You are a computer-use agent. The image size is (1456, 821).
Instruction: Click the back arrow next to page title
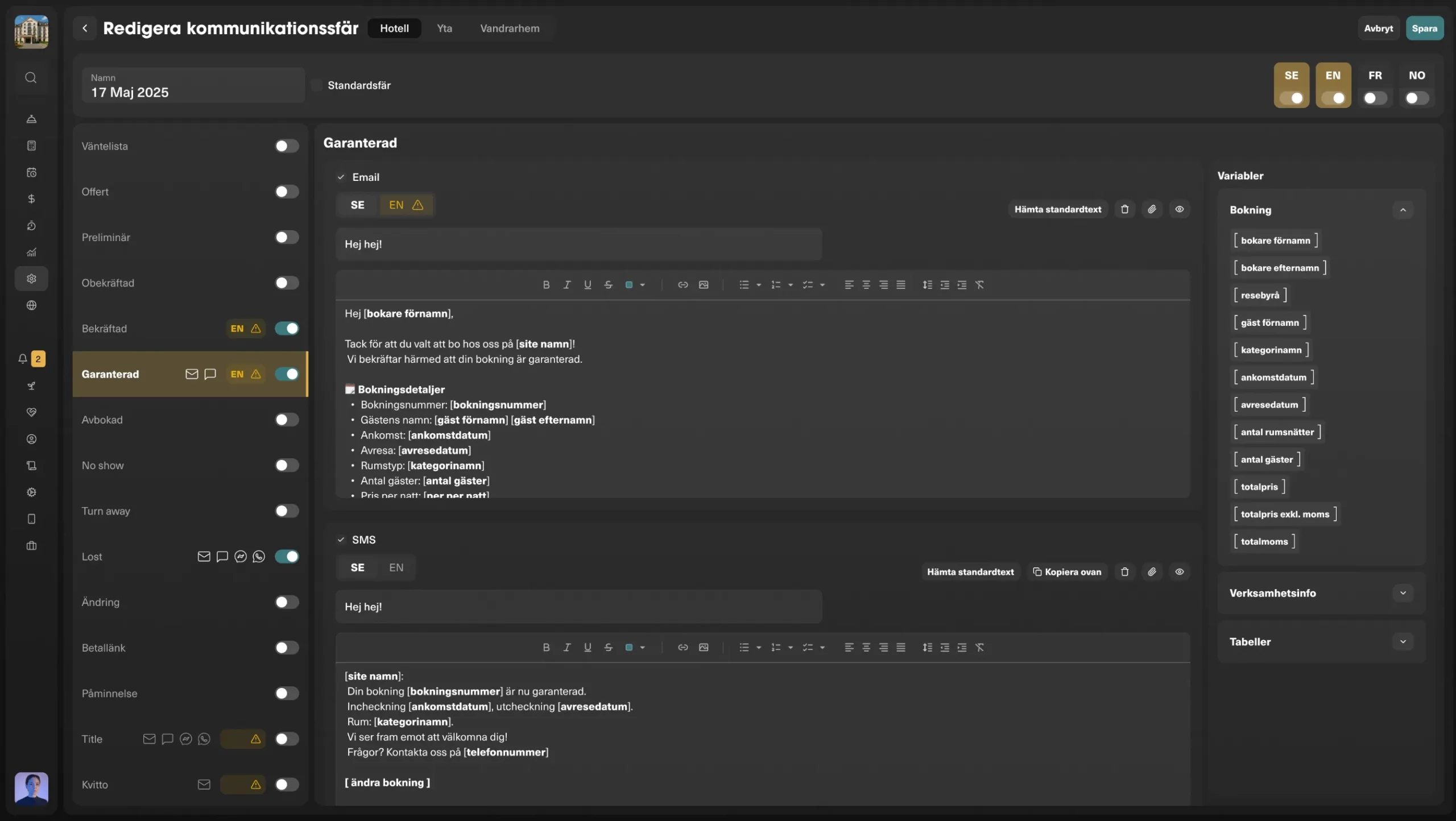coord(85,28)
